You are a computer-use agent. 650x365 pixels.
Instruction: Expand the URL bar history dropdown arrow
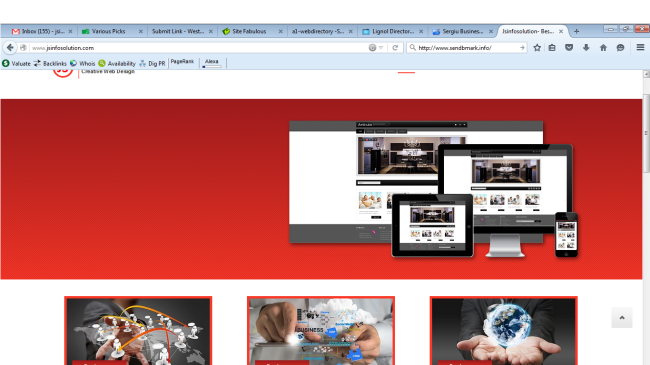pos(381,48)
